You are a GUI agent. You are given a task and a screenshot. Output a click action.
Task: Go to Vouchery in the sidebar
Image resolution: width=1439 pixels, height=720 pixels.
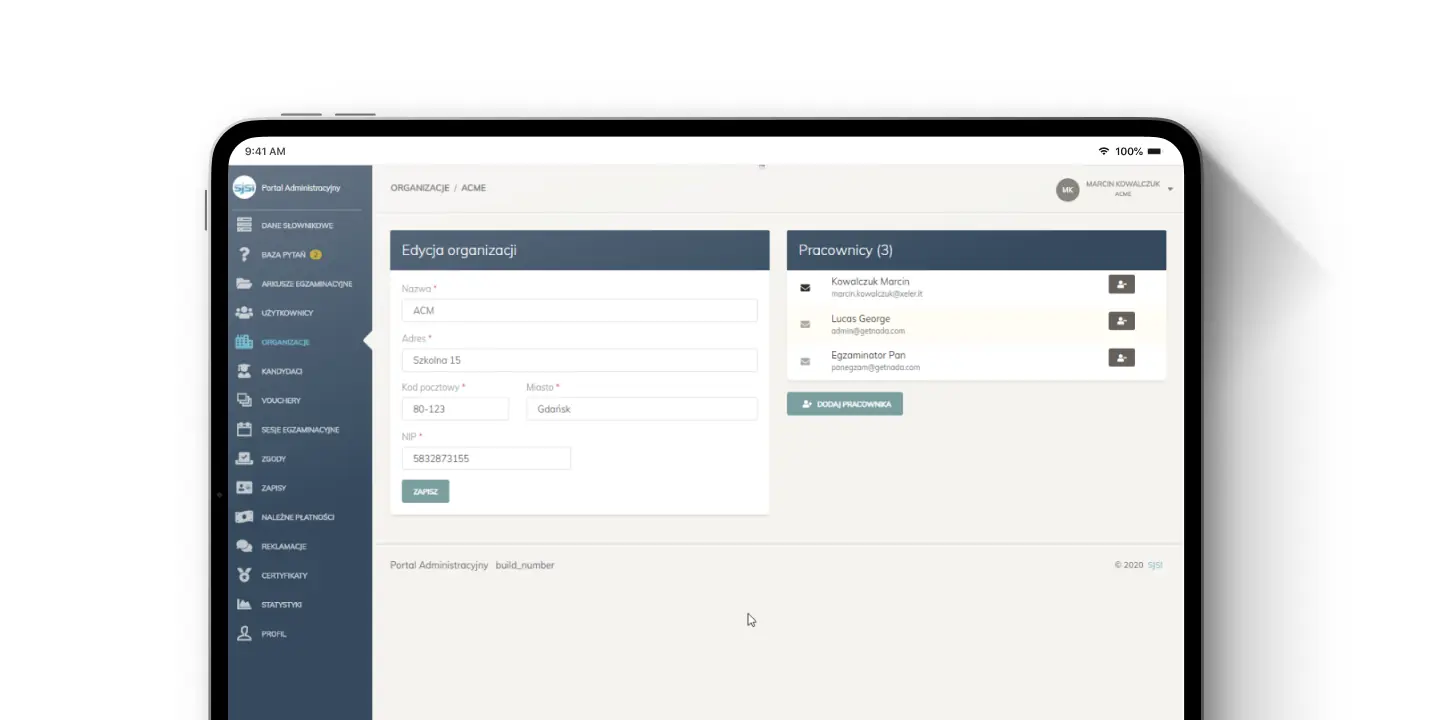280,400
